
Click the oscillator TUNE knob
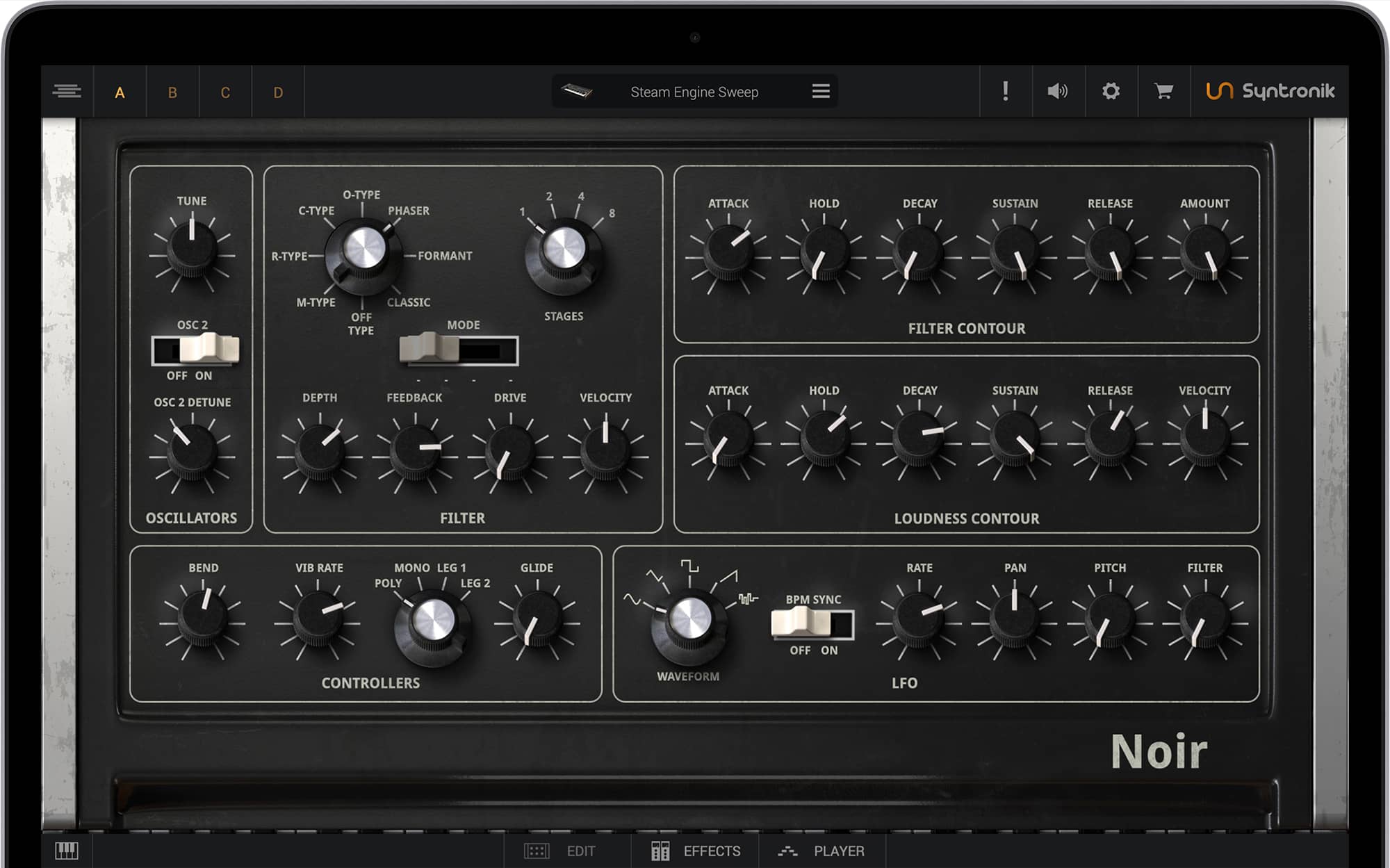pyautogui.click(x=192, y=249)
